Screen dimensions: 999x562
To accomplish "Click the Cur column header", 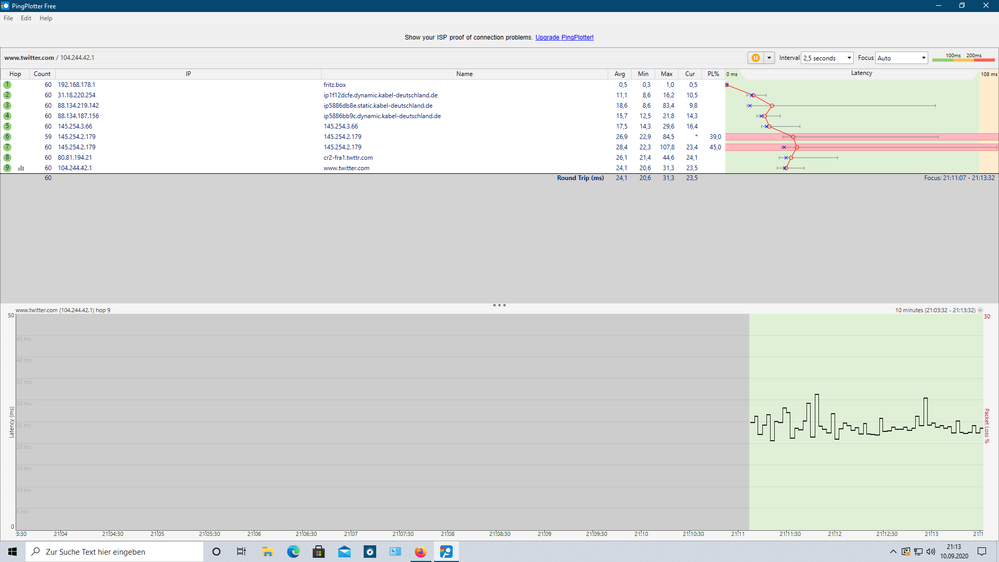I will point(689,74).
